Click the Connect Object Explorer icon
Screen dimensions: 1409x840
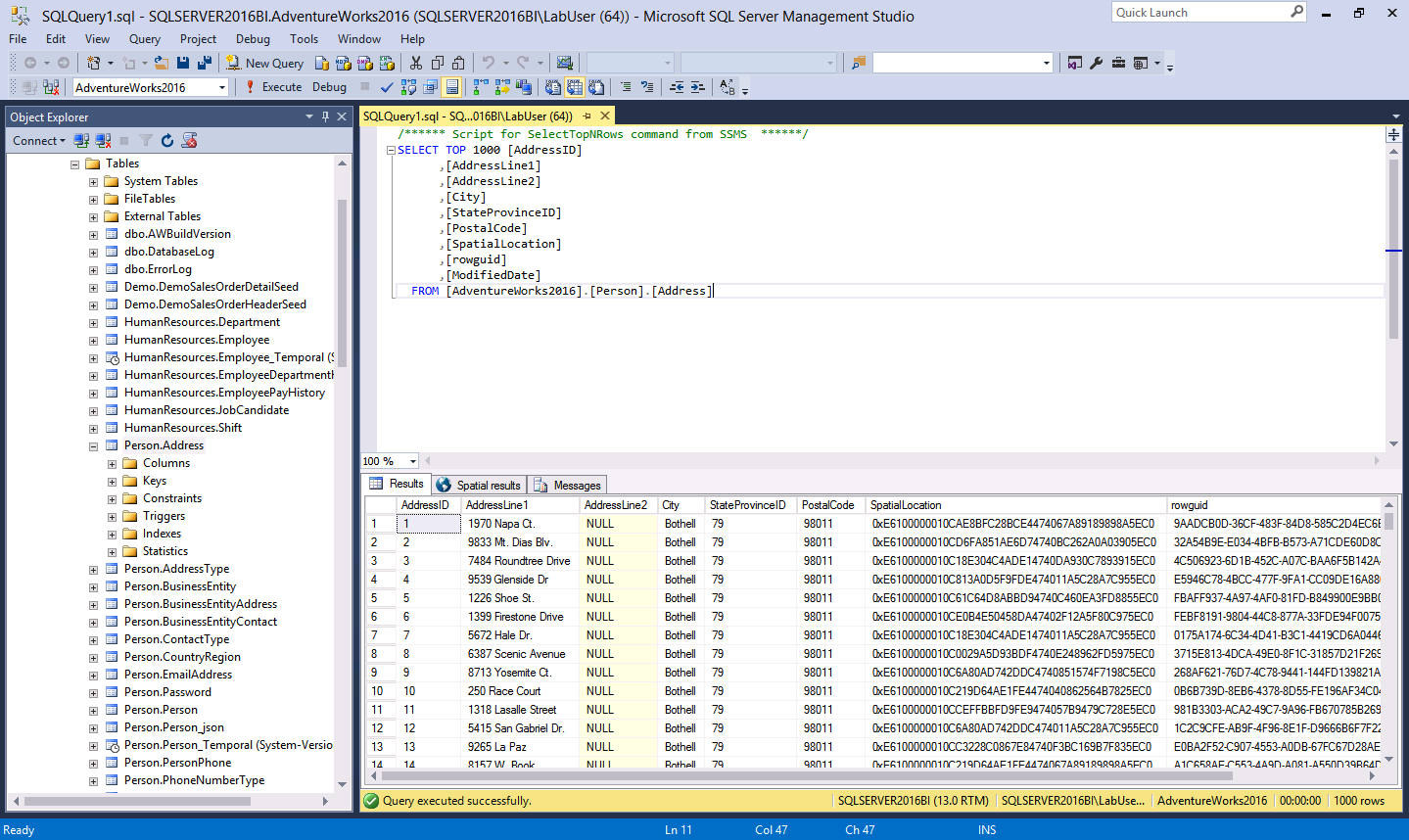click(x=82, y=141)
